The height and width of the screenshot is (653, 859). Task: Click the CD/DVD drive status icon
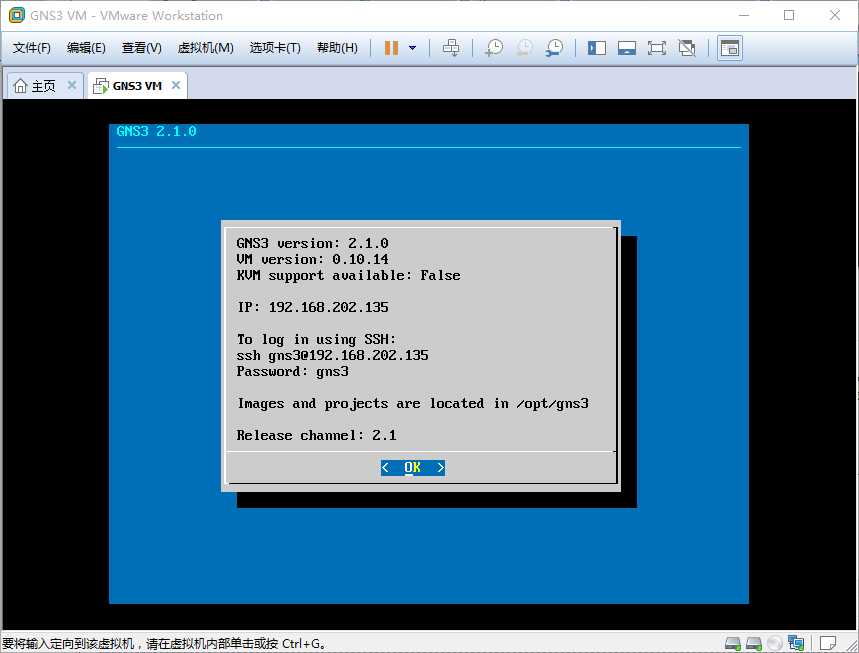click(775, 643)
